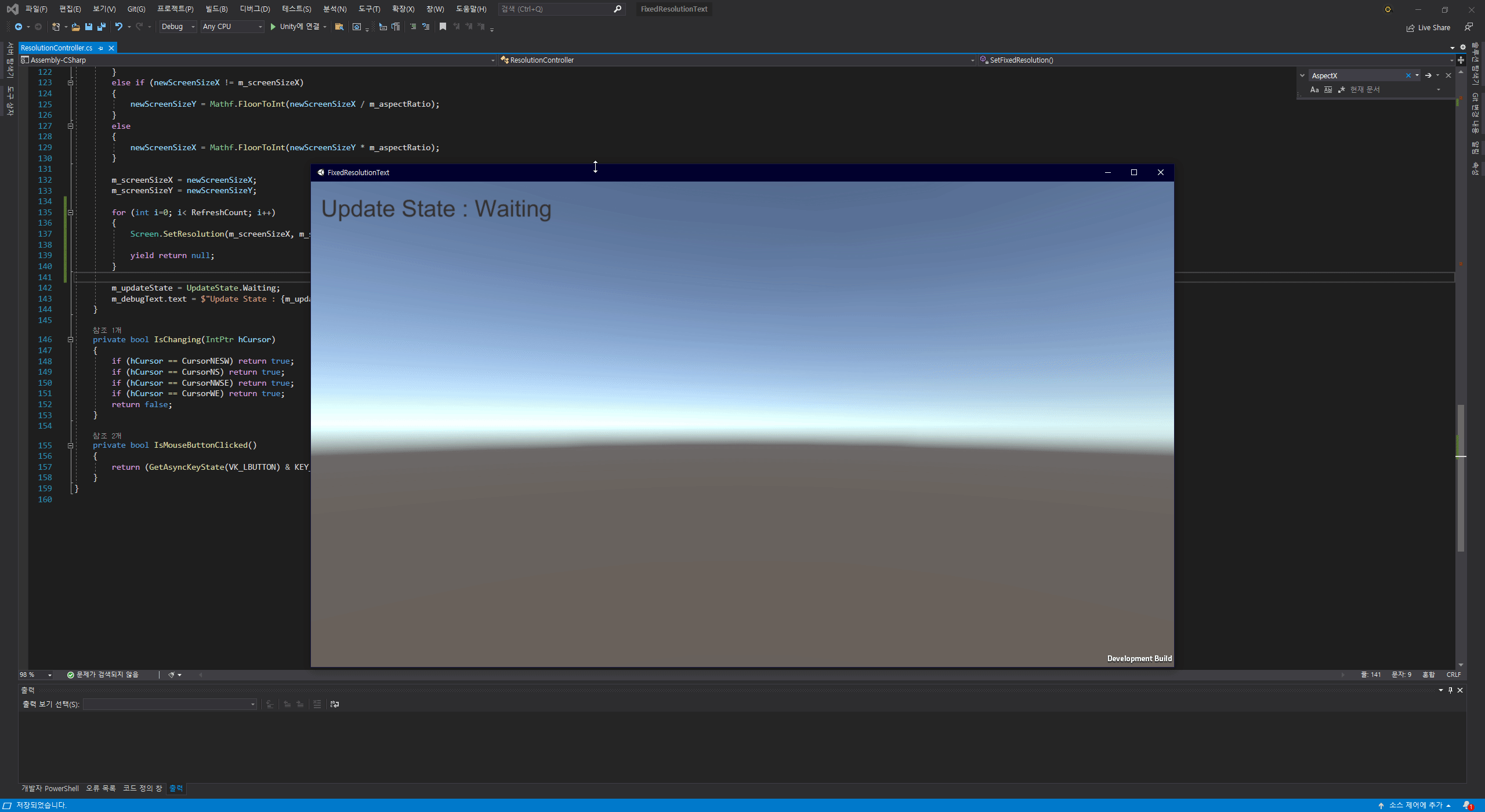The image size is (1485, 812).
Task: Click the Find in Files folder icon
Action: click(x=339, y=27)
